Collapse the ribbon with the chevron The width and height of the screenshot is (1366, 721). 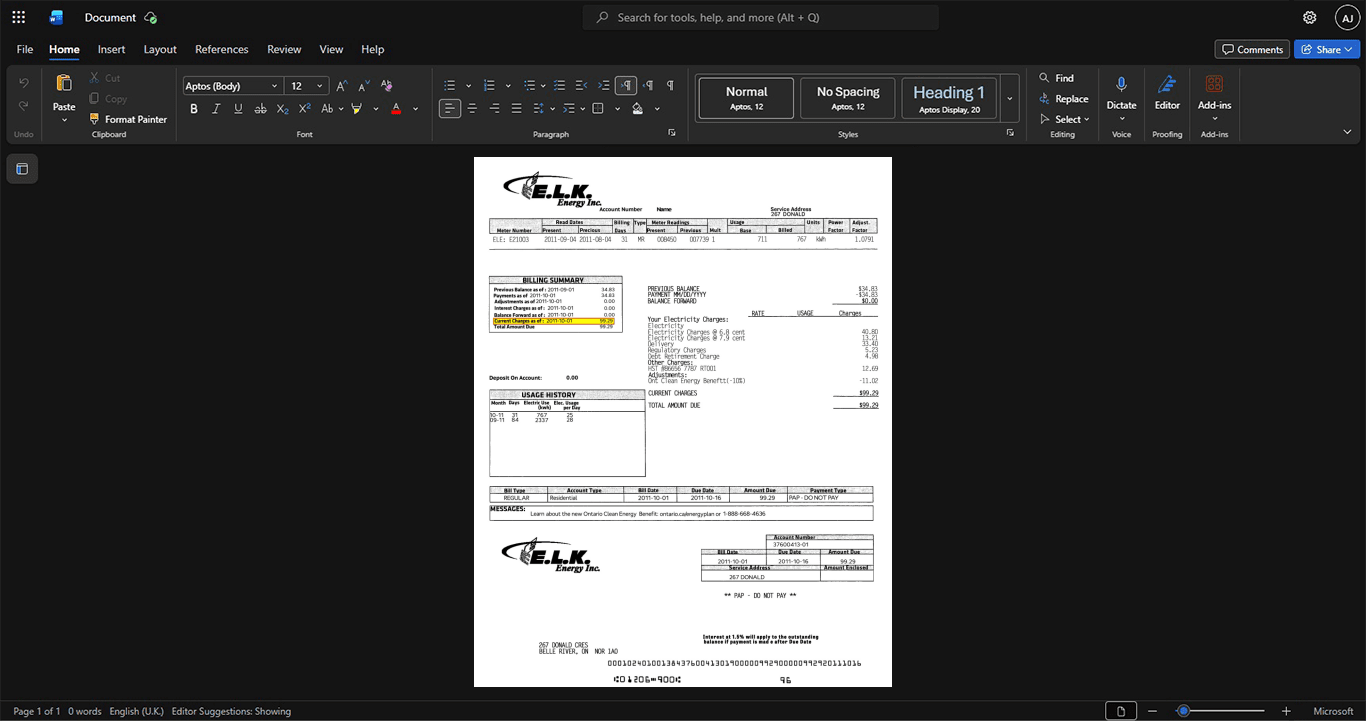[x=1347, y=132]
